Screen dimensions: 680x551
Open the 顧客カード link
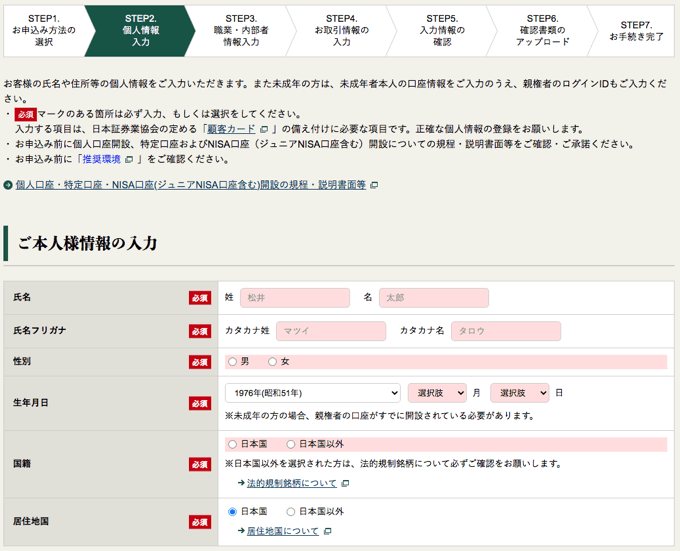(x=231, y=129)
